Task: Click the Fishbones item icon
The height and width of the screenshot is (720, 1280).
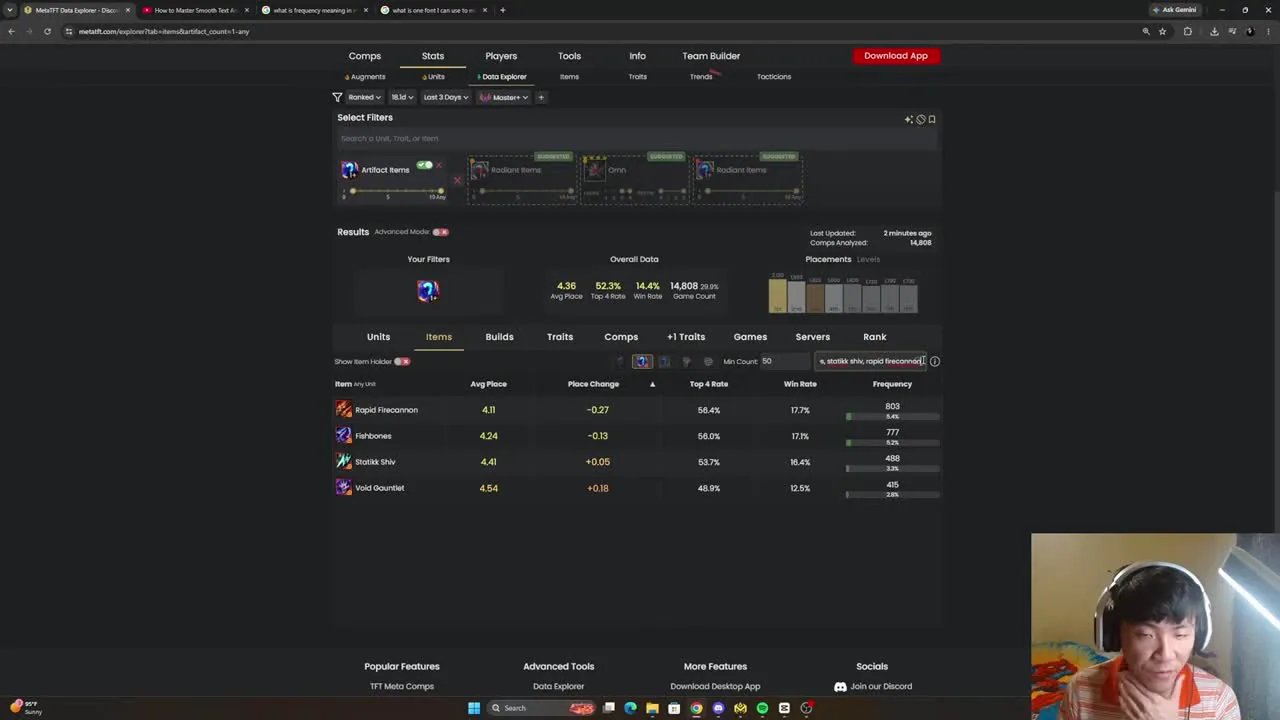Action: [x=344, y=436]
